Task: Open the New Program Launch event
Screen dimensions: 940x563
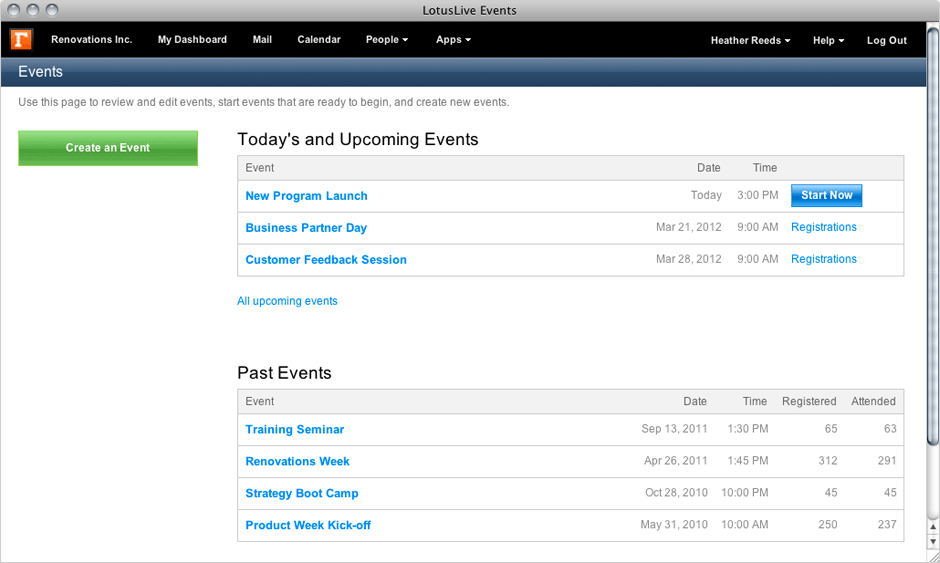Action: click(306, 196)
